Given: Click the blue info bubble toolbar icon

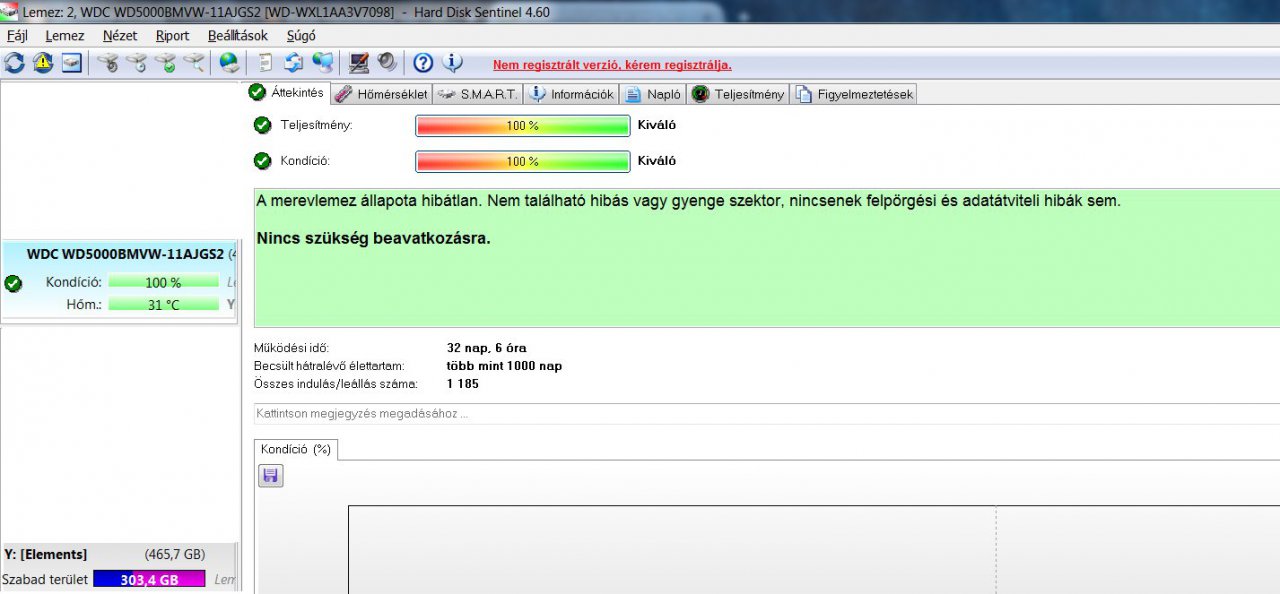Looking at the screenshot, I should point(452,63).
